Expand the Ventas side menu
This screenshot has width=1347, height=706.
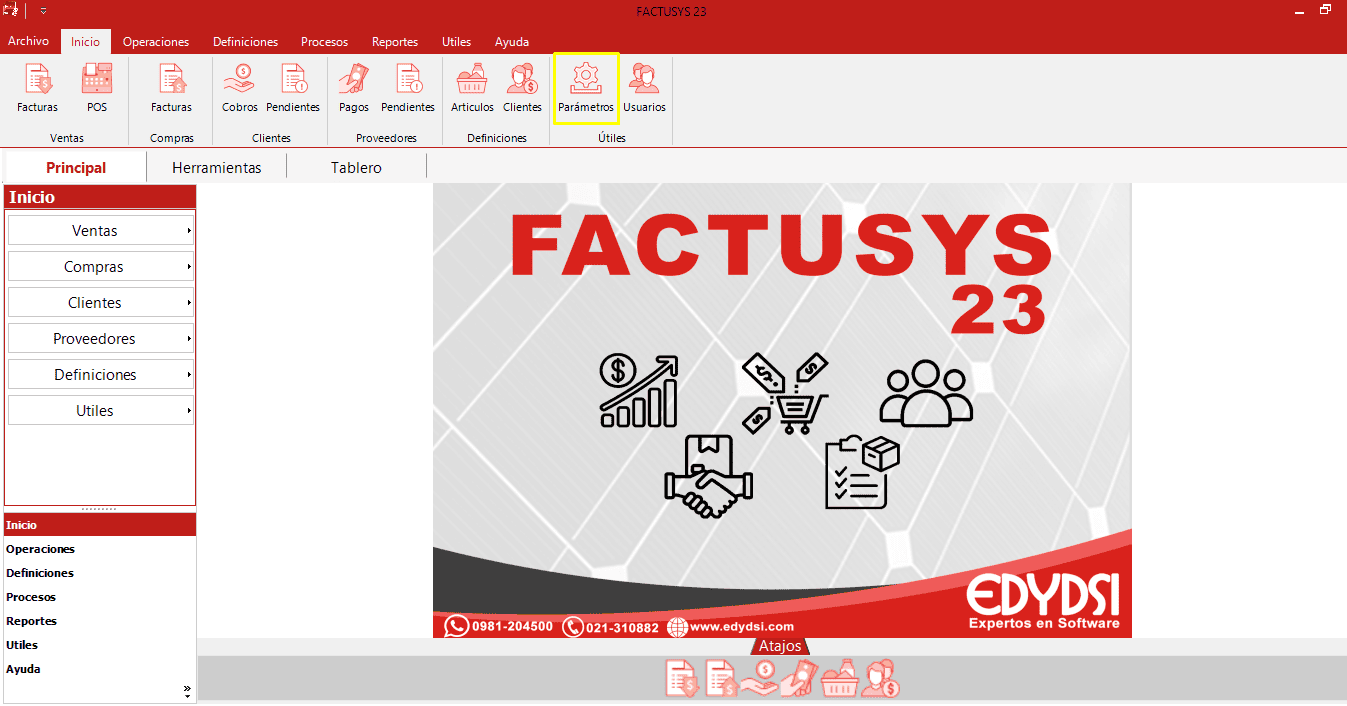101,231
